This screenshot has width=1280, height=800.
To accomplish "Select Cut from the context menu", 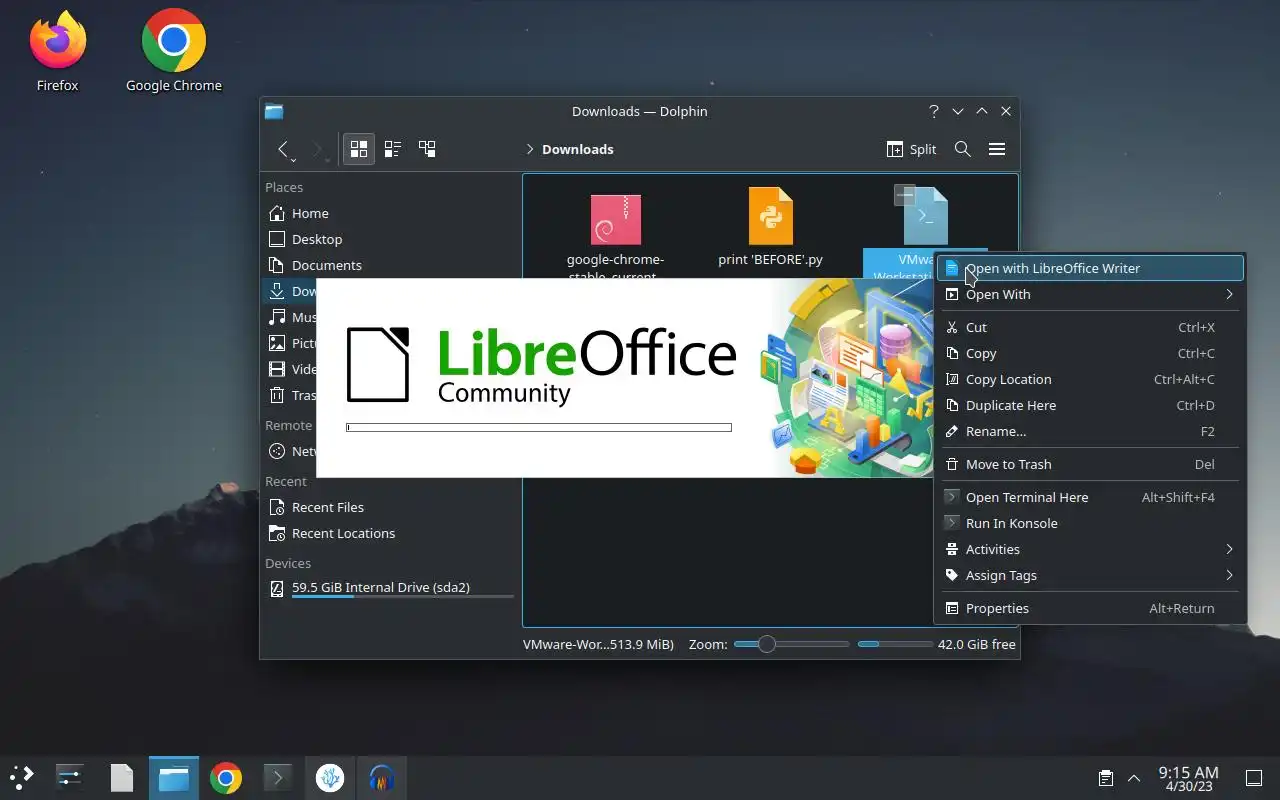I will pyautogui.click(x=1090, y=327).
